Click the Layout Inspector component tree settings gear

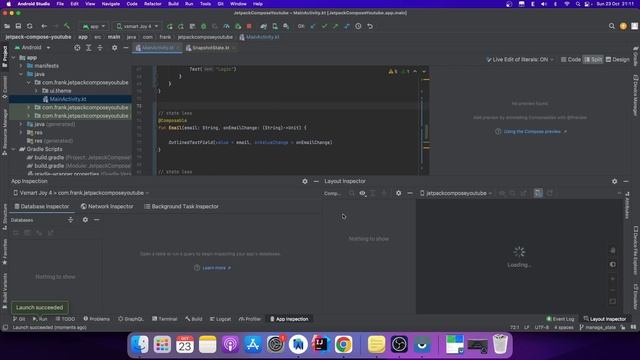398,193
